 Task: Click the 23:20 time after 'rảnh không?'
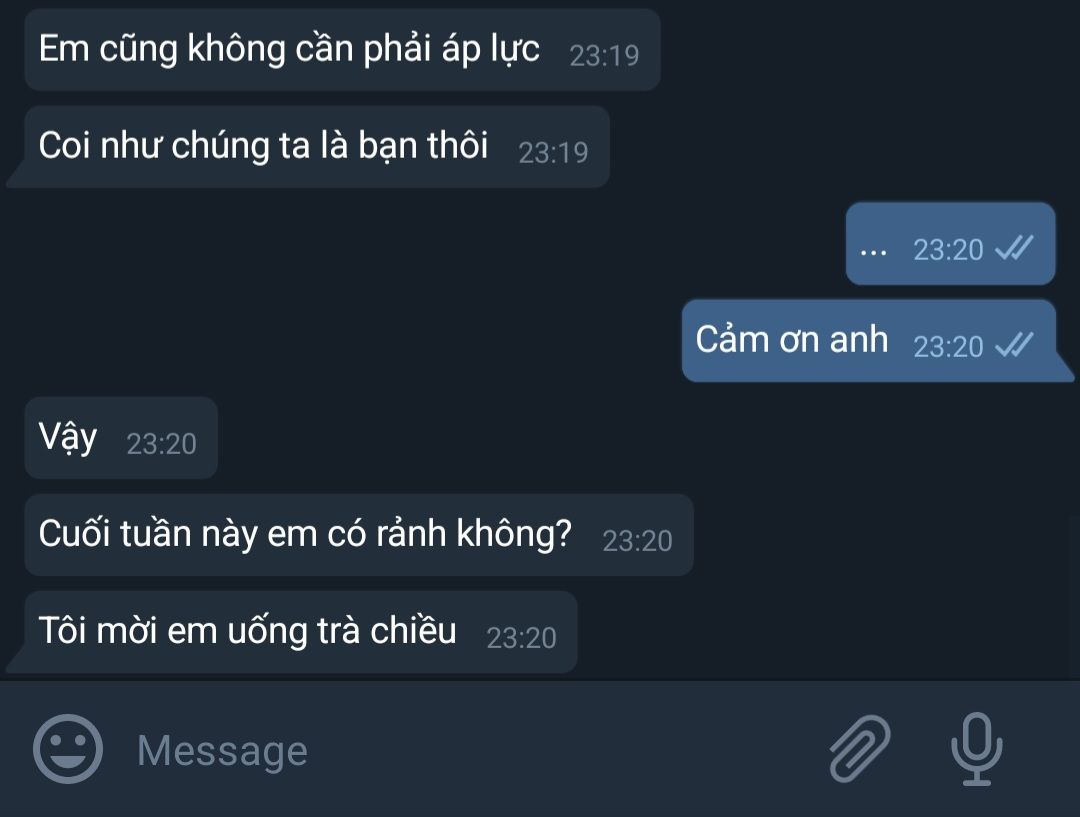[x=637, y=541]
